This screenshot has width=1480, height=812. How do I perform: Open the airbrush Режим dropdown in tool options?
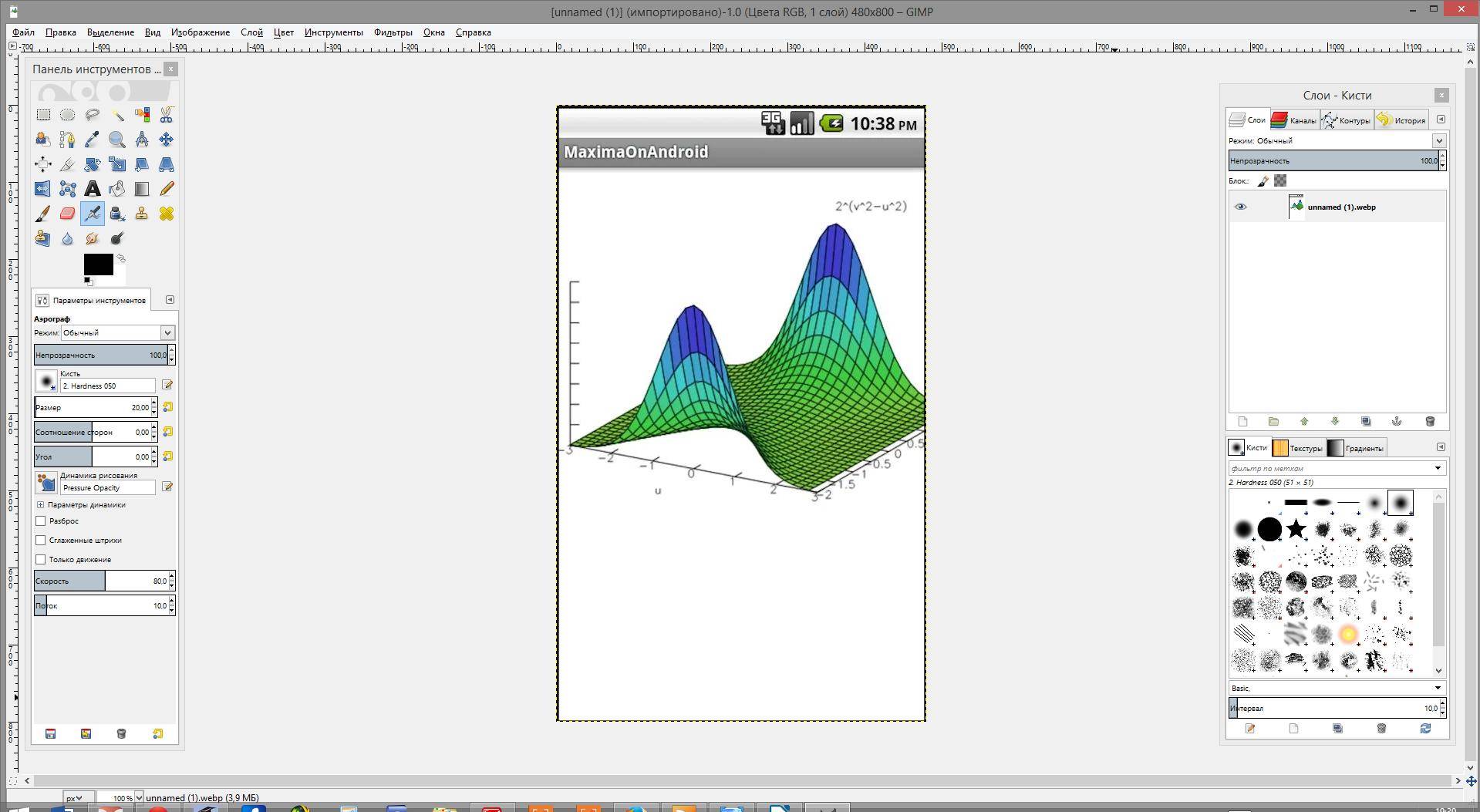(118, 333)
